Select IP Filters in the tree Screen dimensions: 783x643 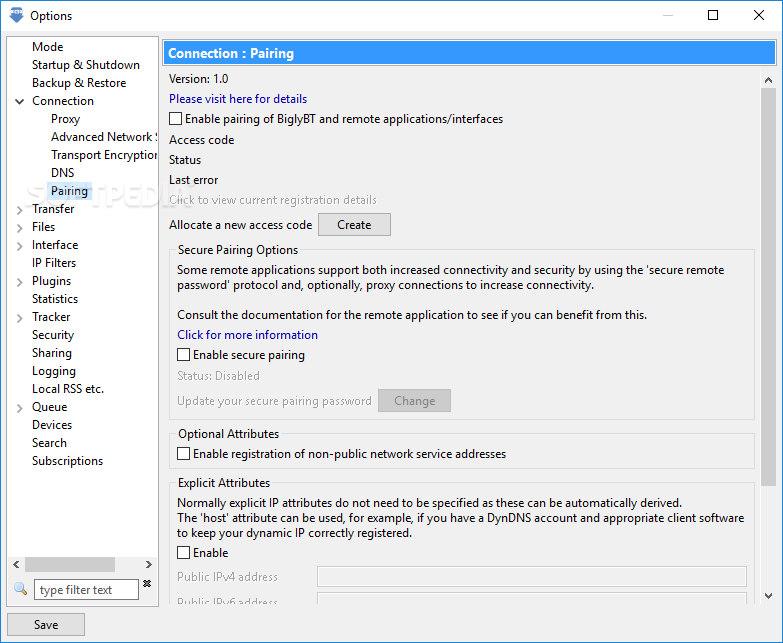(54, 263)
